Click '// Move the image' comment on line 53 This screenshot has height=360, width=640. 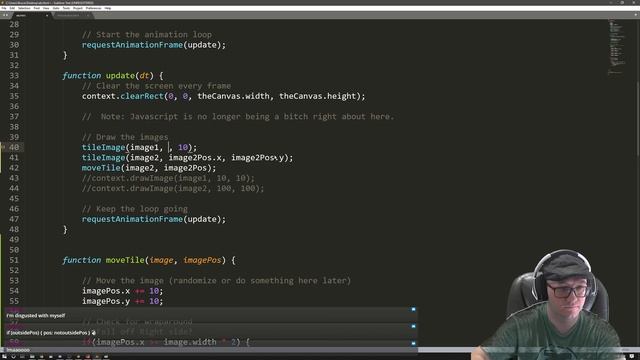click(x=216, y=281)
